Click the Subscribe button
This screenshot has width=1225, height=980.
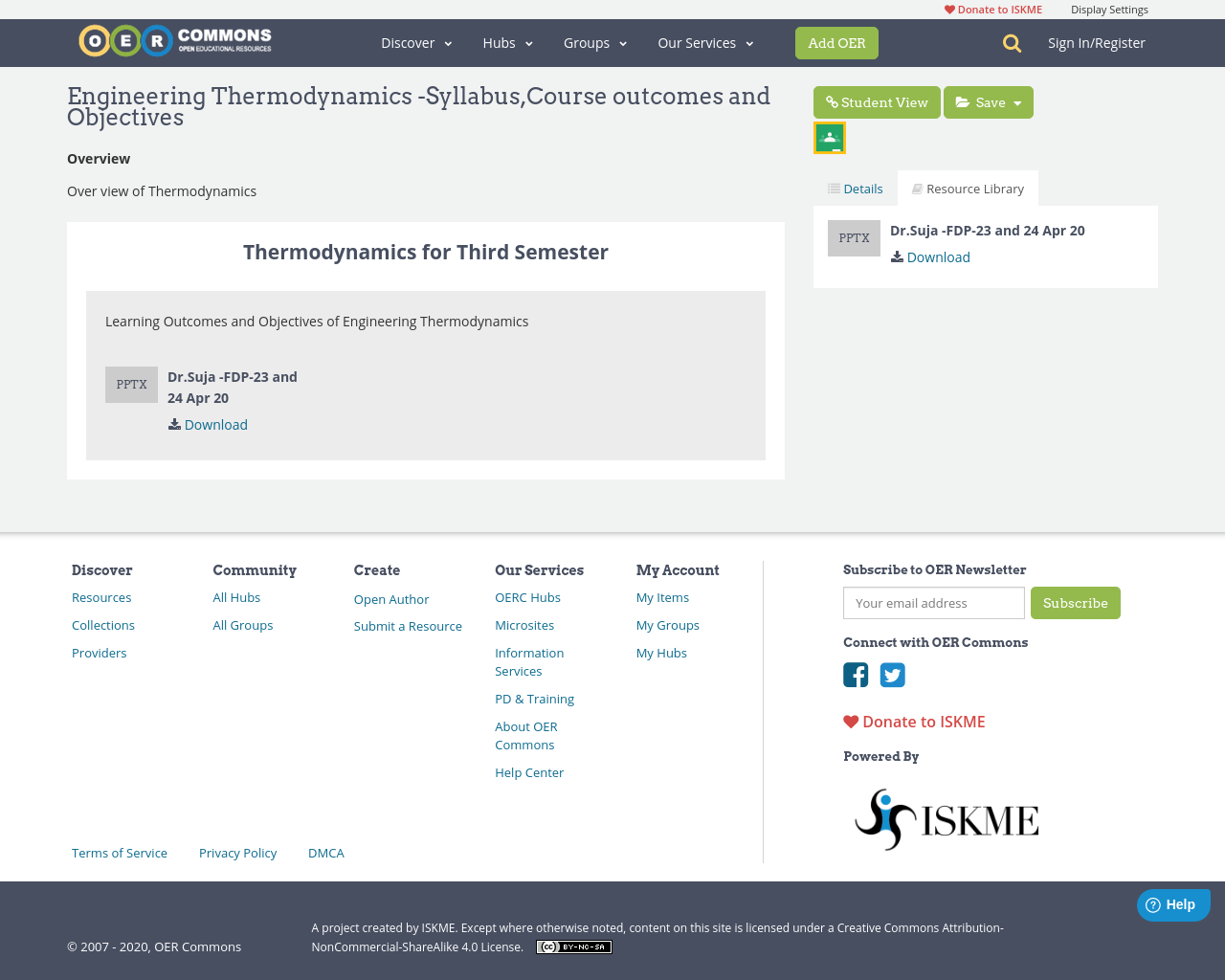pyautogui.click(x=1075, y=603)
